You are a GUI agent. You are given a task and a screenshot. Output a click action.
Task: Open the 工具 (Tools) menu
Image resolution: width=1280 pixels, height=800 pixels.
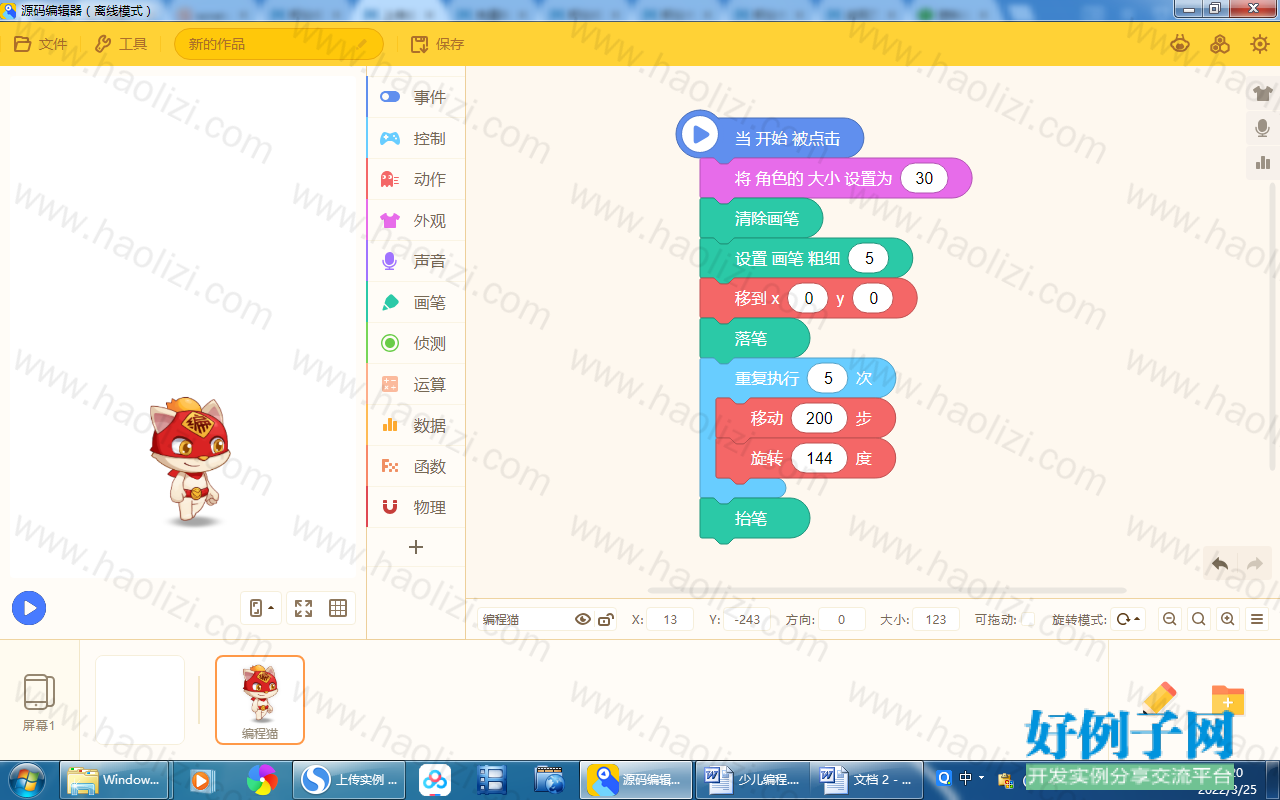click(120, 44)
